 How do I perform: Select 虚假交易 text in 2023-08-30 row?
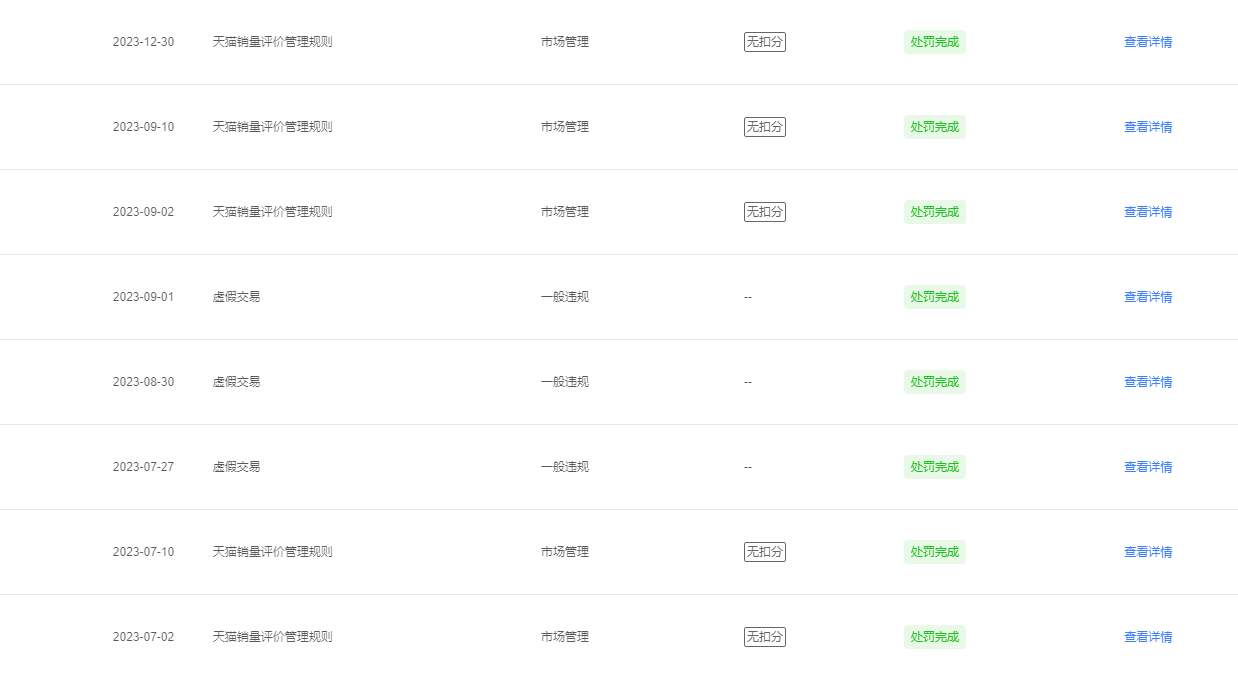[x=237, y=382]
